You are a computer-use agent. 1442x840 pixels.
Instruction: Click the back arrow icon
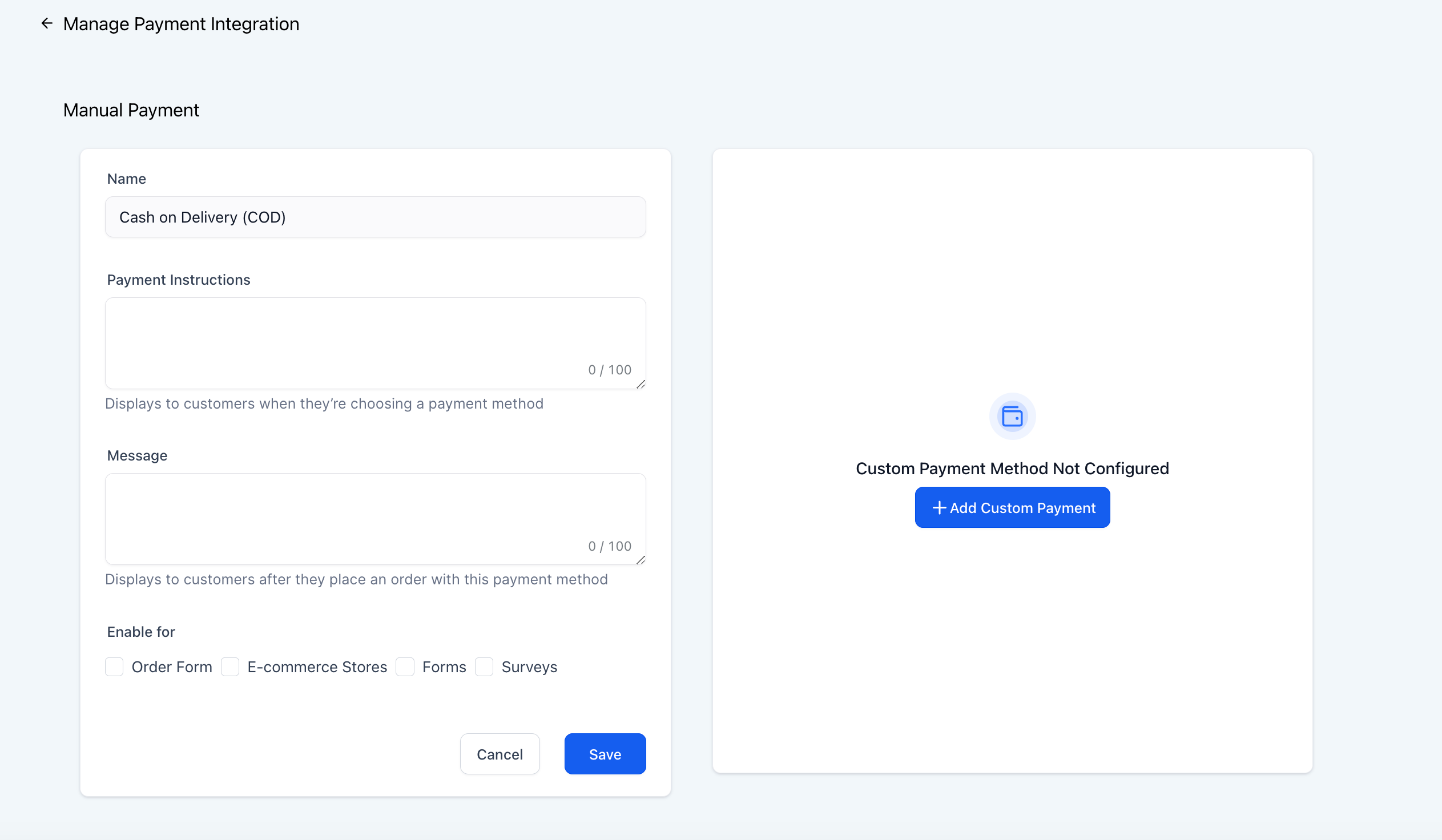[x=47, y=23]
